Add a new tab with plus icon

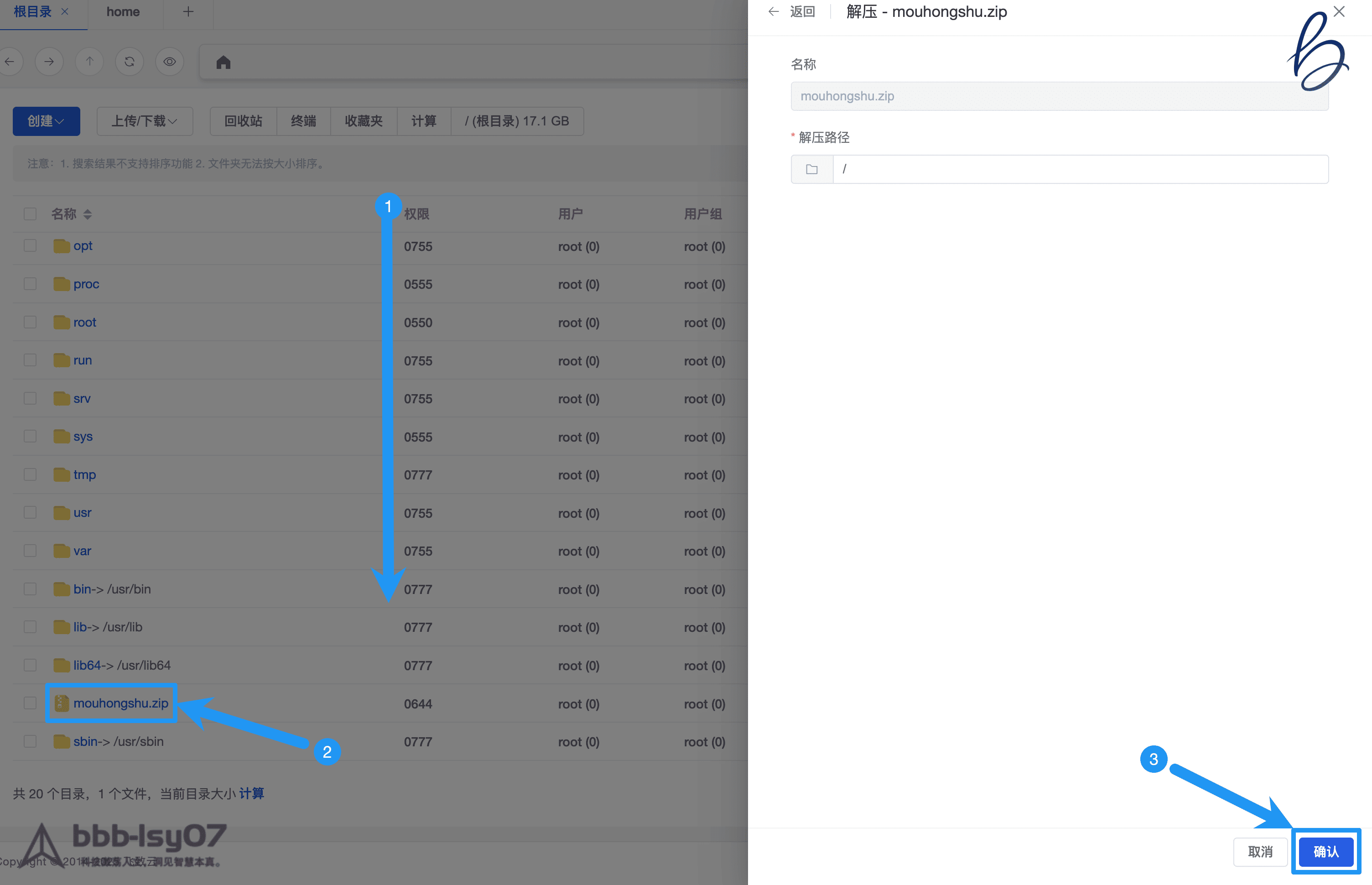(188, 11)
